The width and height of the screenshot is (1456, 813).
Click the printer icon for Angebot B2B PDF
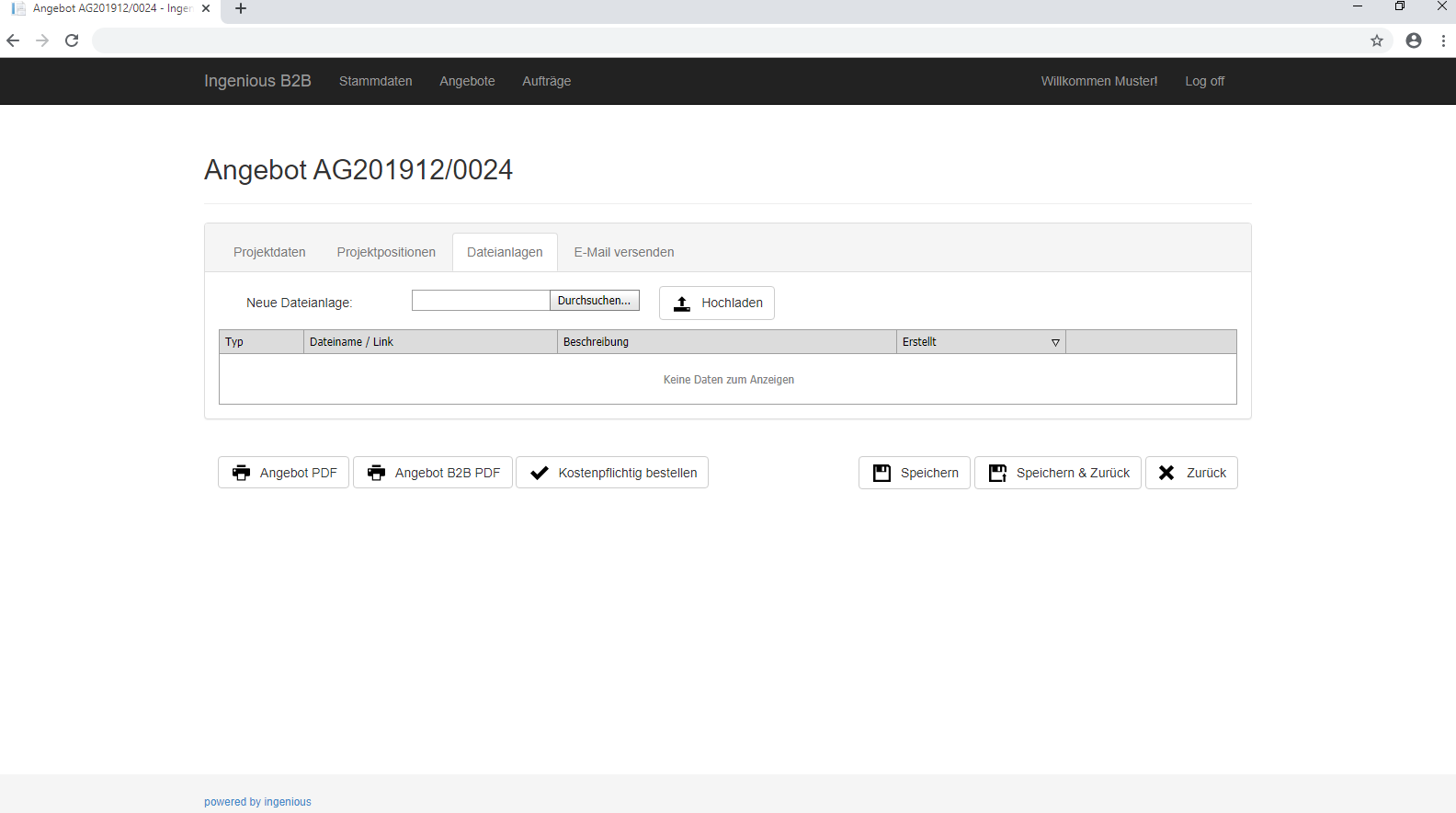[376, 473]
